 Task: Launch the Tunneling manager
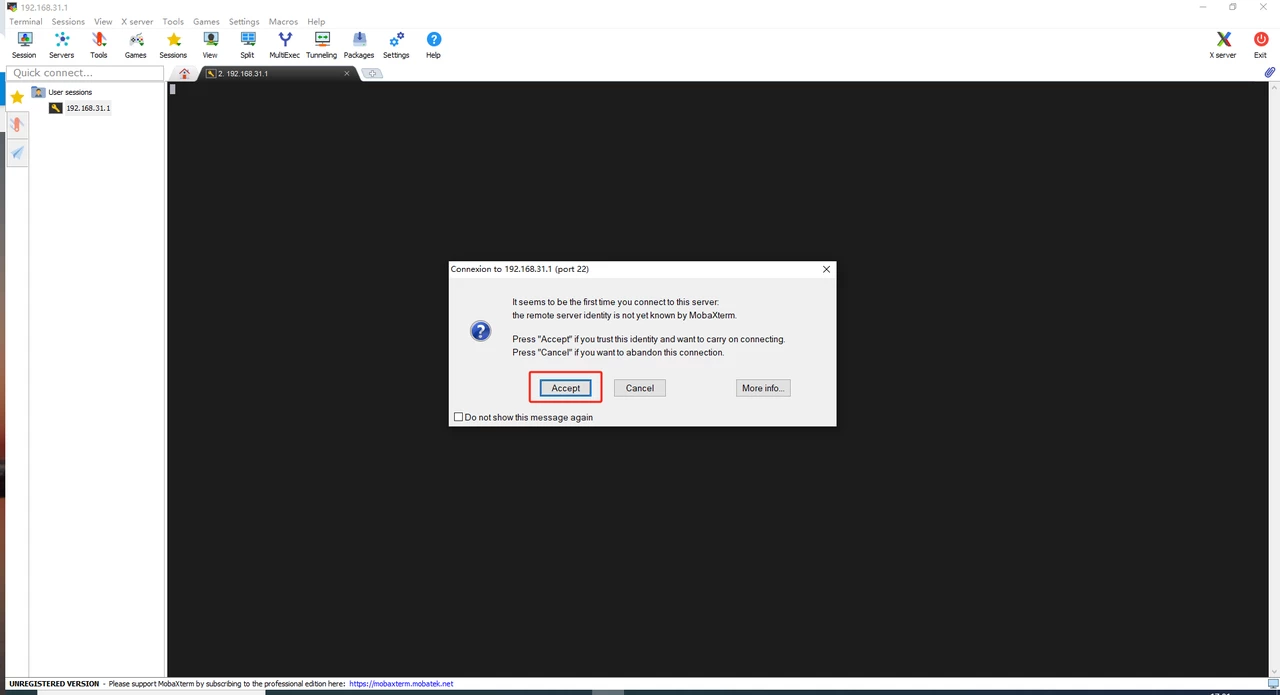(x=321, y=44)
